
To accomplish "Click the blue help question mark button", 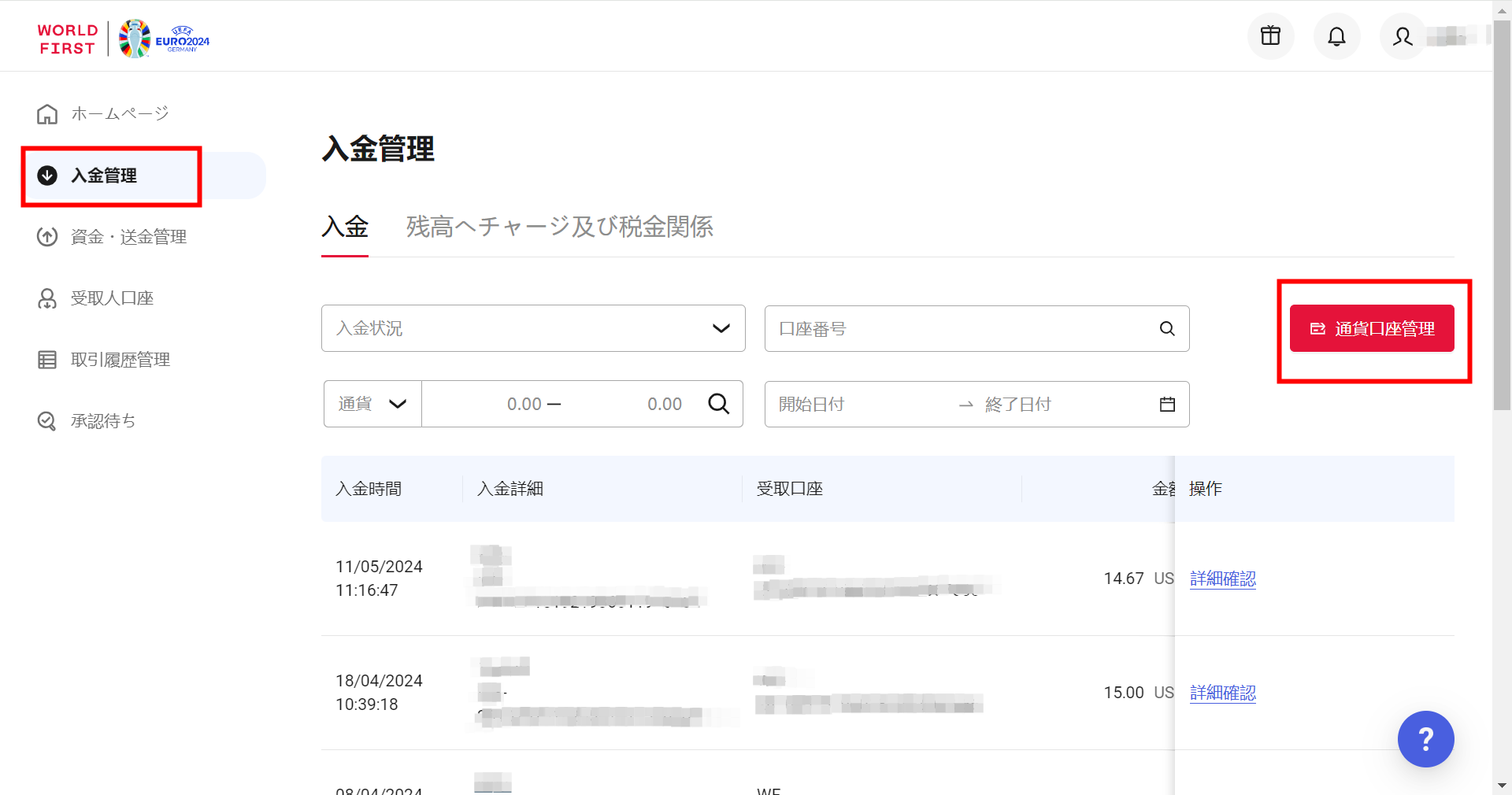I will 1425,739.
